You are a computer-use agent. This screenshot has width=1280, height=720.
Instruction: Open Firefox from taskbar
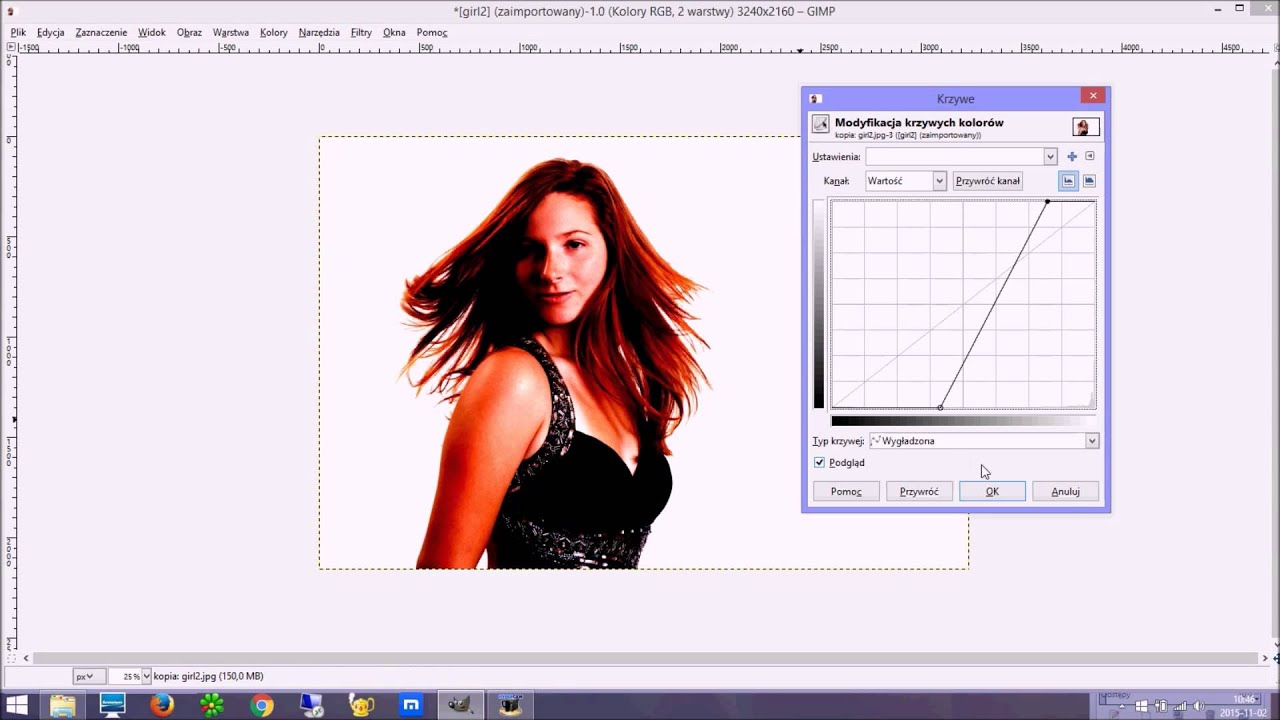point(161,706)
